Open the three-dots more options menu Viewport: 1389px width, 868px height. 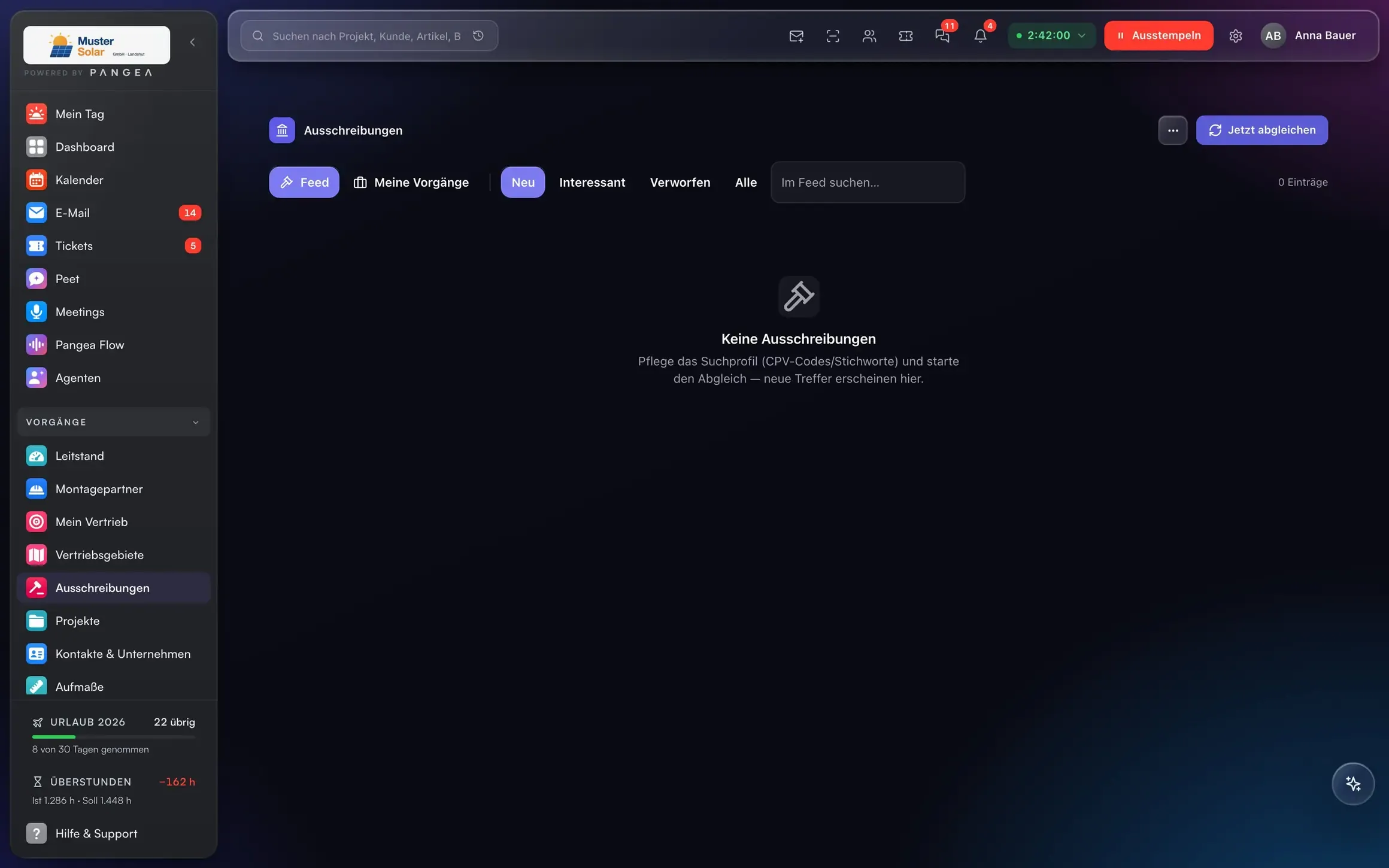point(1172,130)
